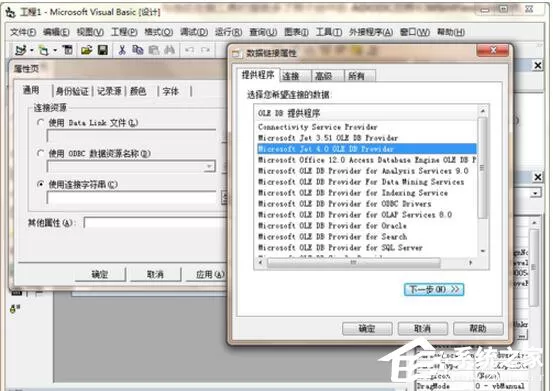Image resolution: width=553 pixels, height=391 pixels.
Task: Open the Menu Editor toolbar icon
Action: pos(68,50)
